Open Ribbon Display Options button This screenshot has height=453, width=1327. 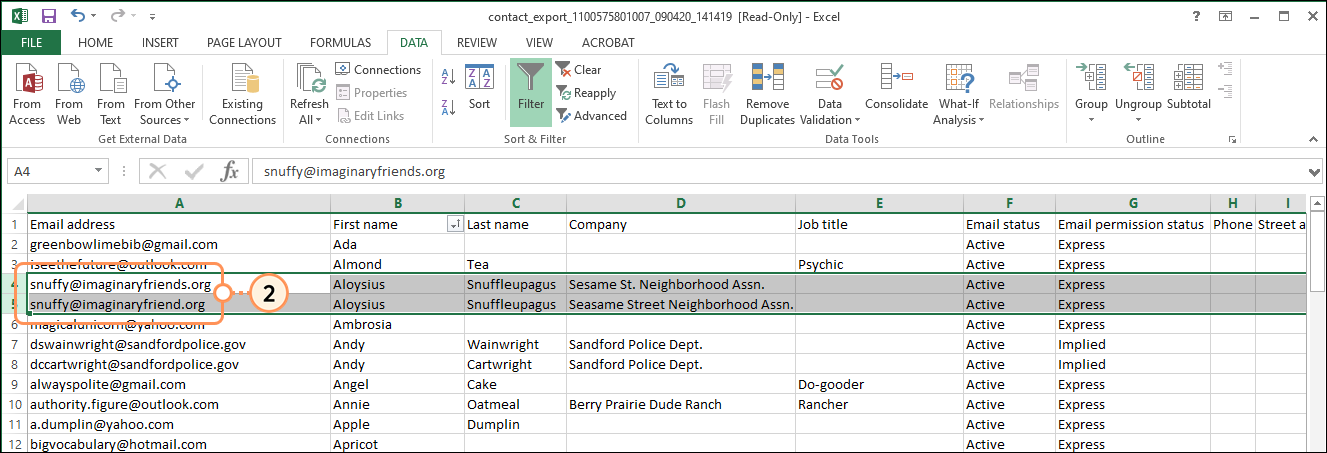pos(1226,16)
